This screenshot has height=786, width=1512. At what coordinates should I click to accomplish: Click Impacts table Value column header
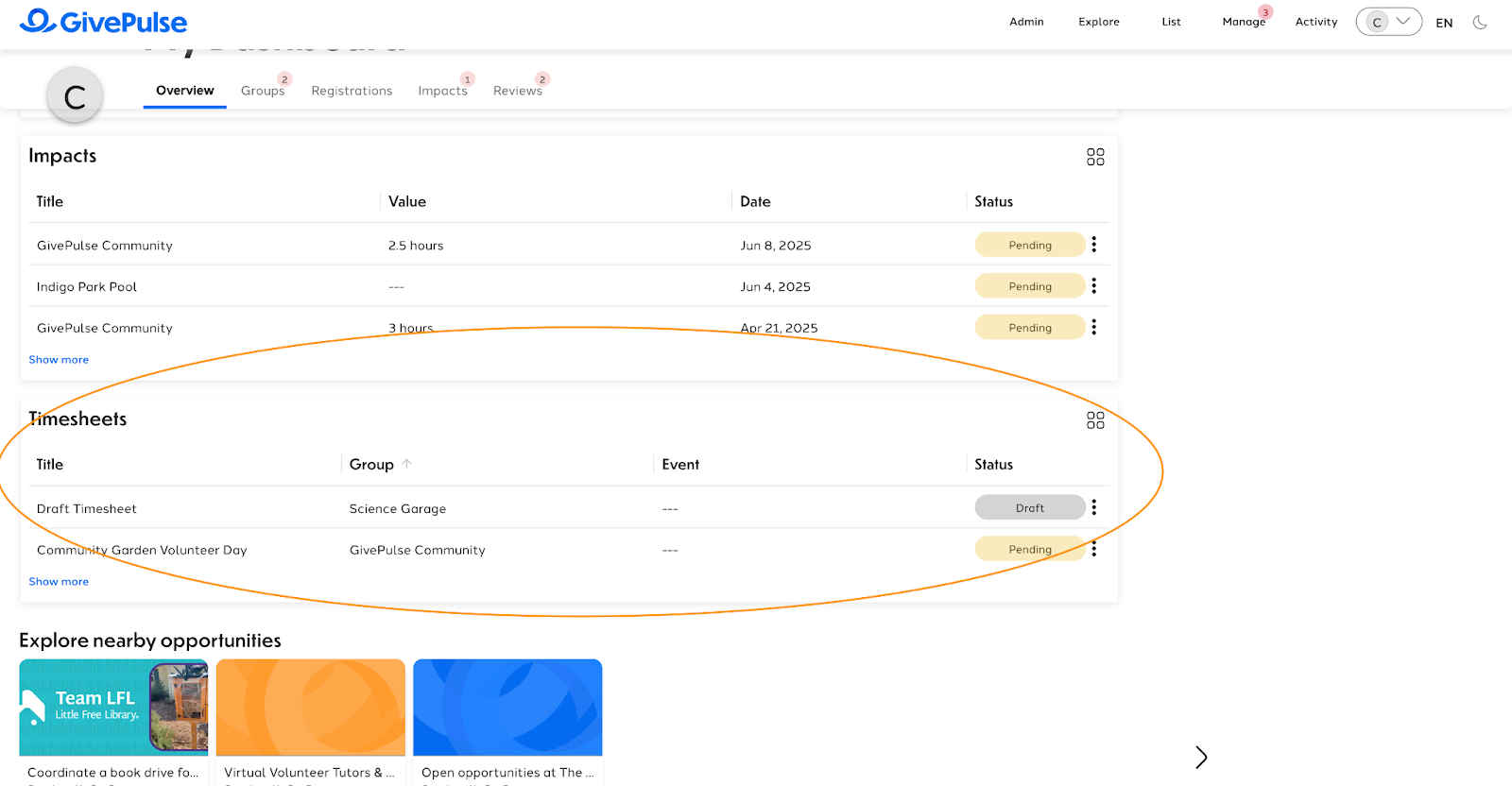[407, 201]
